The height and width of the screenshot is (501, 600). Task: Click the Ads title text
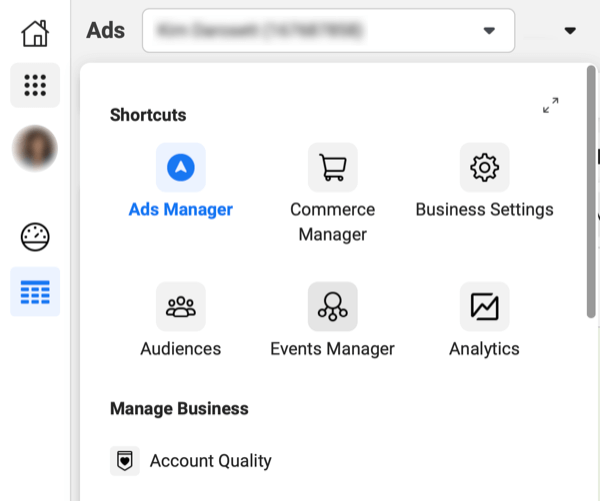[106, 31]
